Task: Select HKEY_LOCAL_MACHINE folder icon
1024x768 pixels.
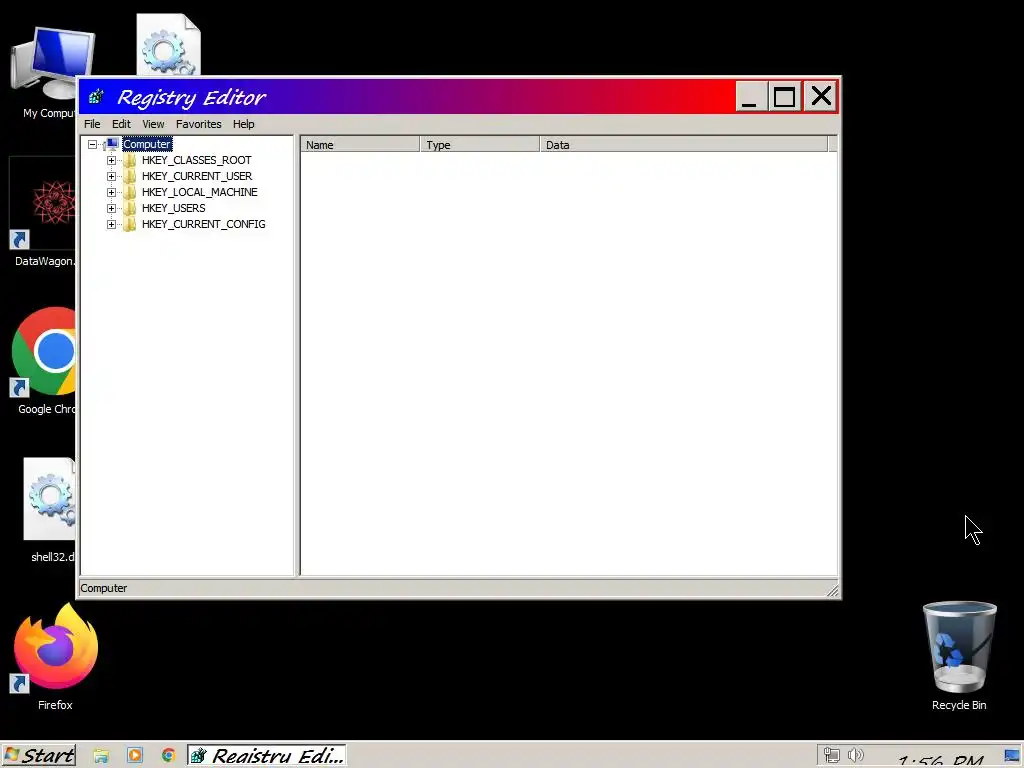Action: (129, 192)
